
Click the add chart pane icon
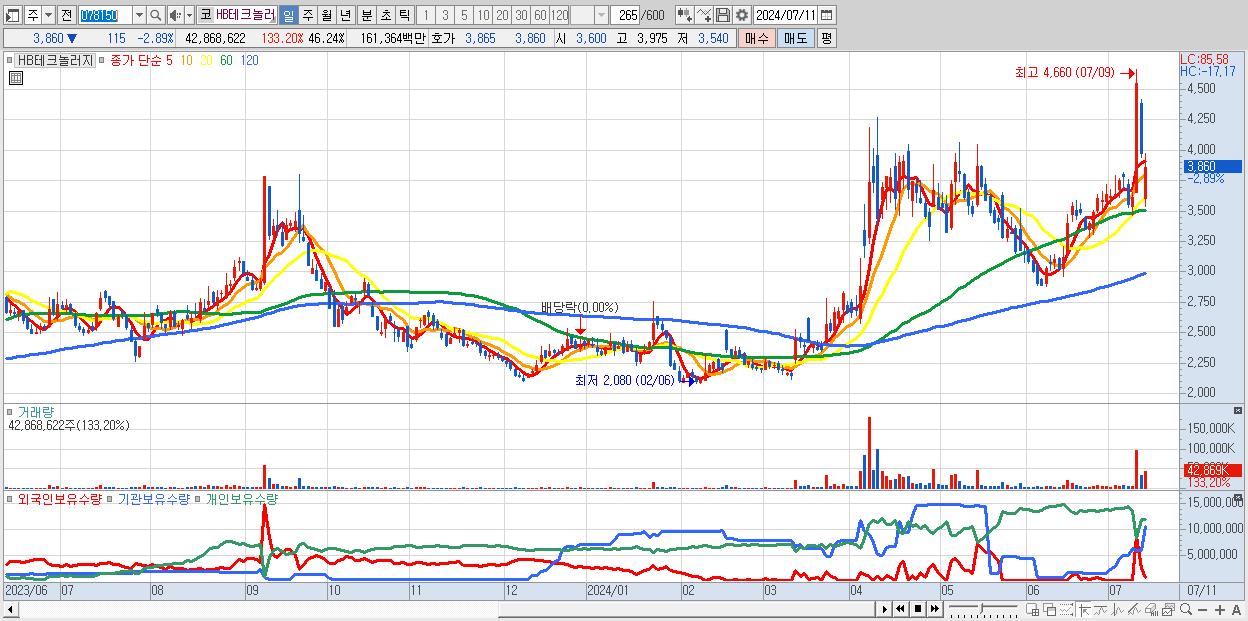[x=1032, y=610]
